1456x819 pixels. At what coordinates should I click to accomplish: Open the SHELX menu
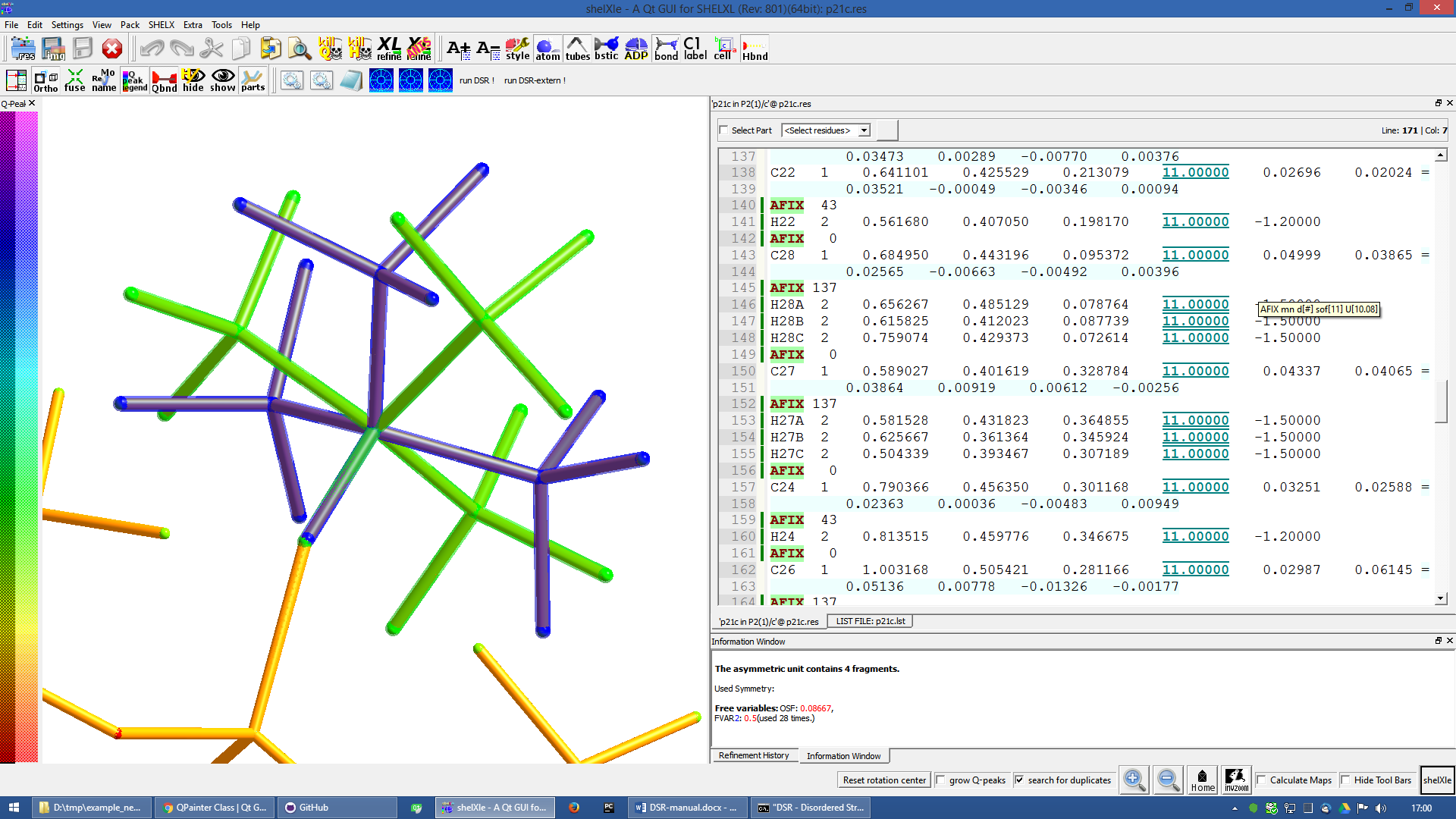(161, 25)
